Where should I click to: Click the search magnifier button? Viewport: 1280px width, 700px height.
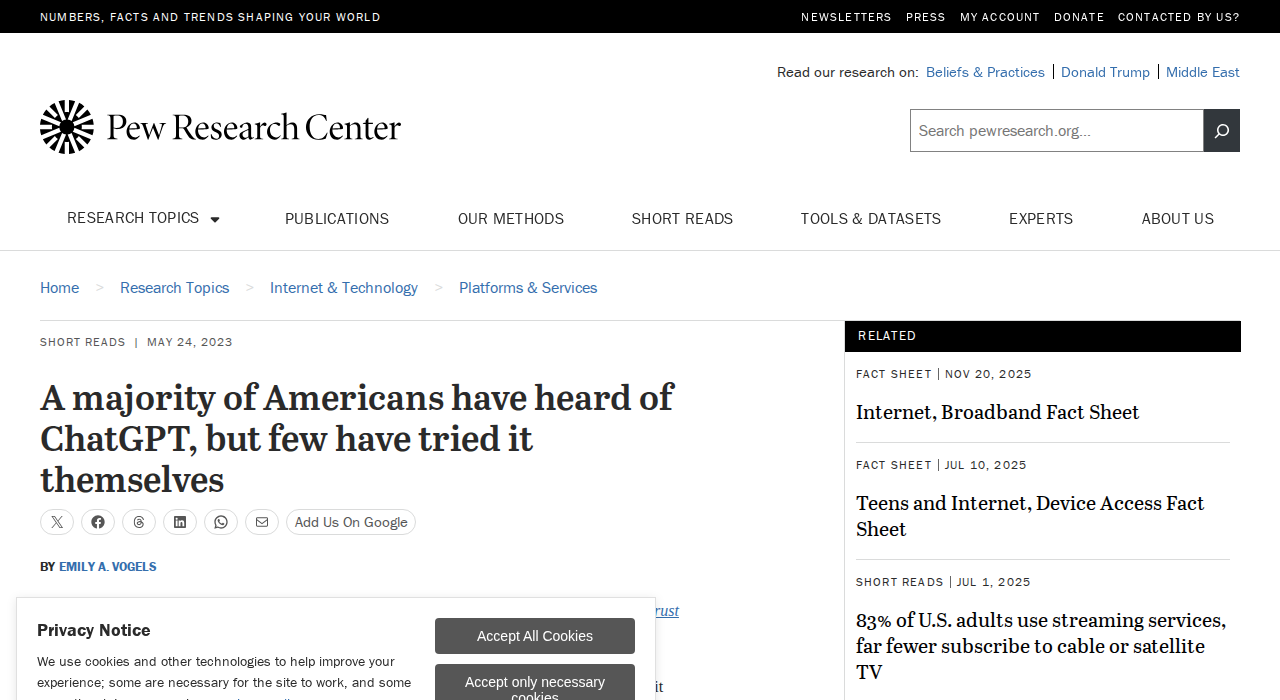[x=1222, y=131]
